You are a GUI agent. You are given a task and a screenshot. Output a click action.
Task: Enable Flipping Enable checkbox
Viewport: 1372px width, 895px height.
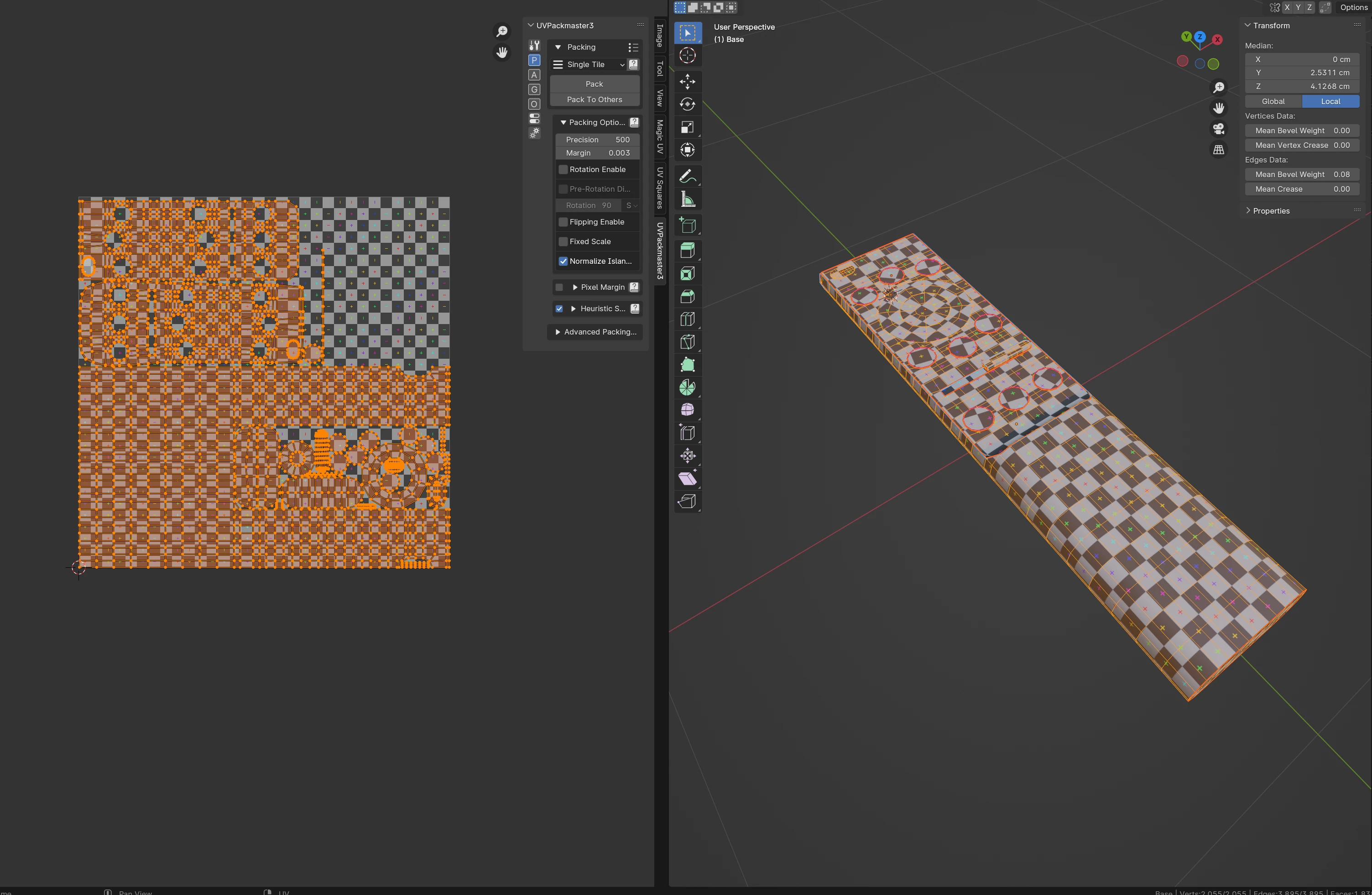(563, 222)
